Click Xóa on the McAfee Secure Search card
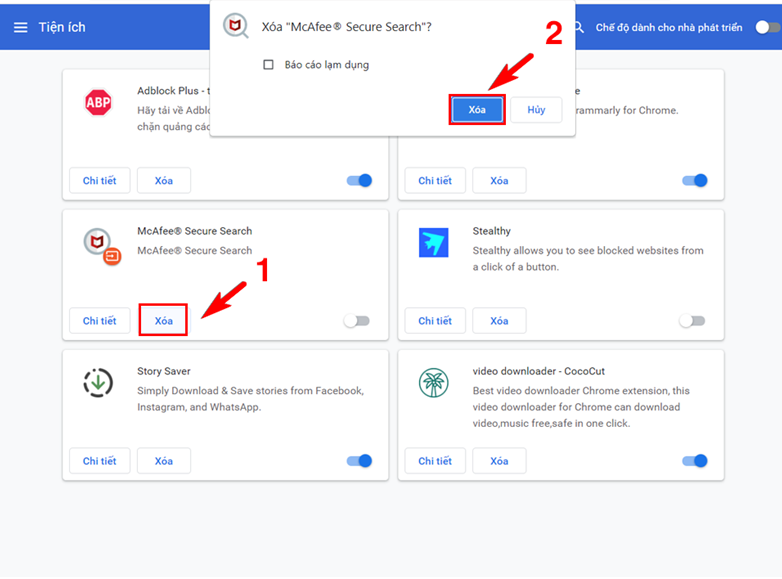The height and width of the screenshot is (579, 782). pos(164,321)
